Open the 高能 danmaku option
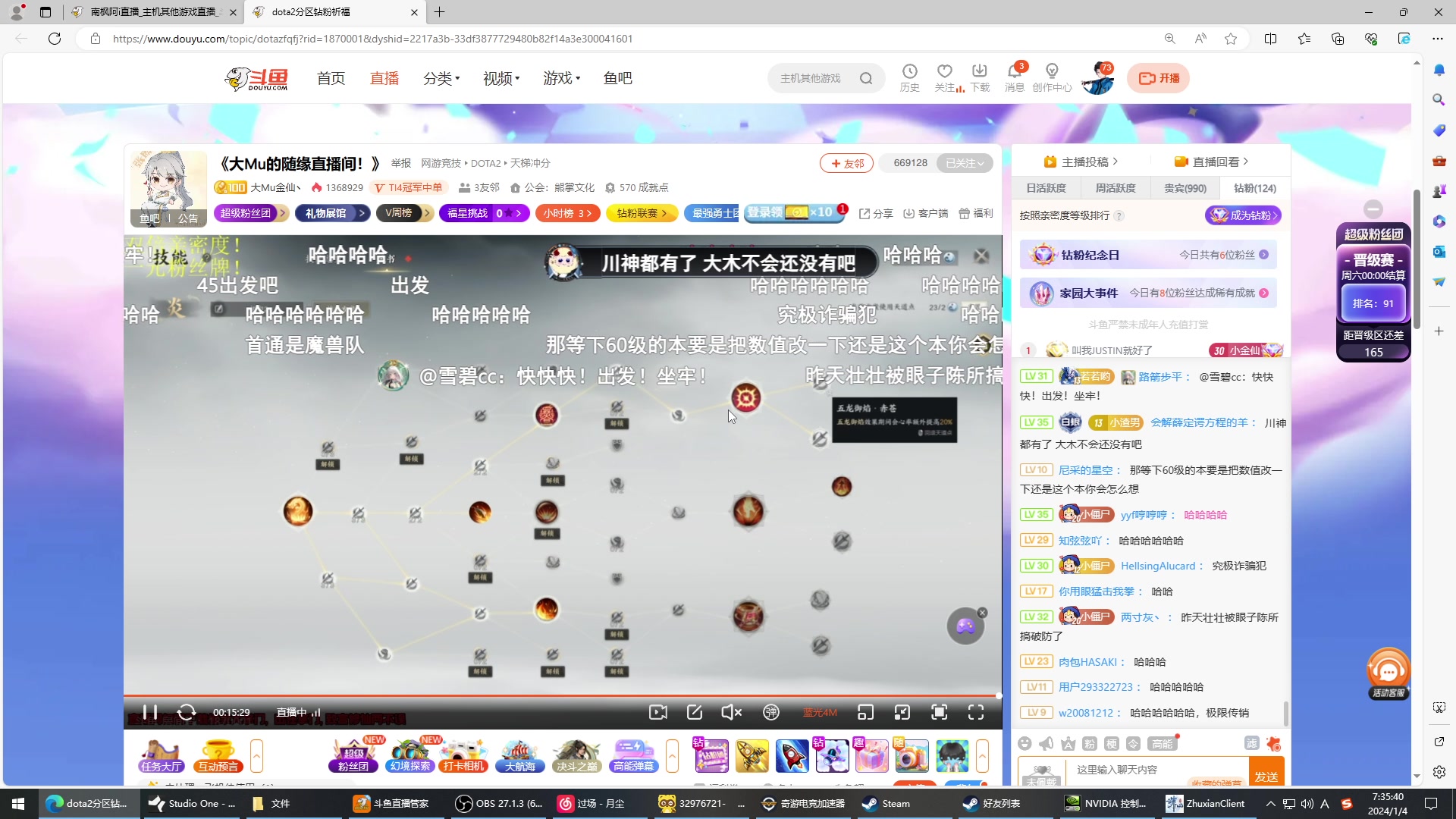The height and width of the screenshot is (819, 1456). coord(1162,744)
